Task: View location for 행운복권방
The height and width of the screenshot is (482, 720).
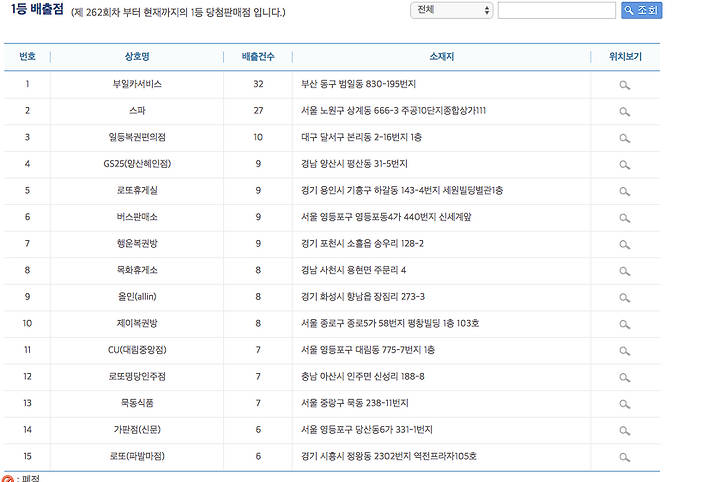Action: pyautogui.click(x=624, y=245)
